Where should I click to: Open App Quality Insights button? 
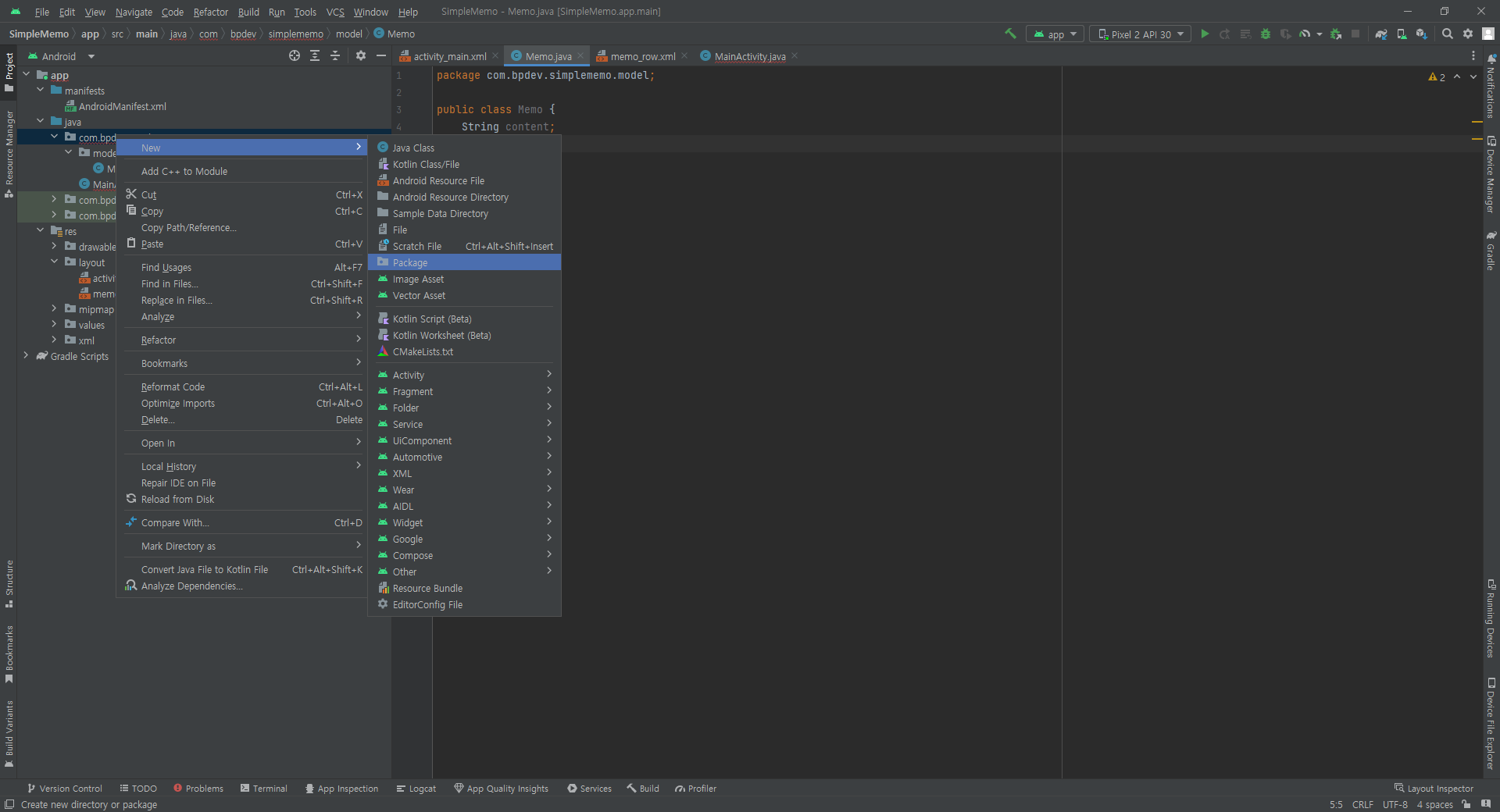point(502,789)
